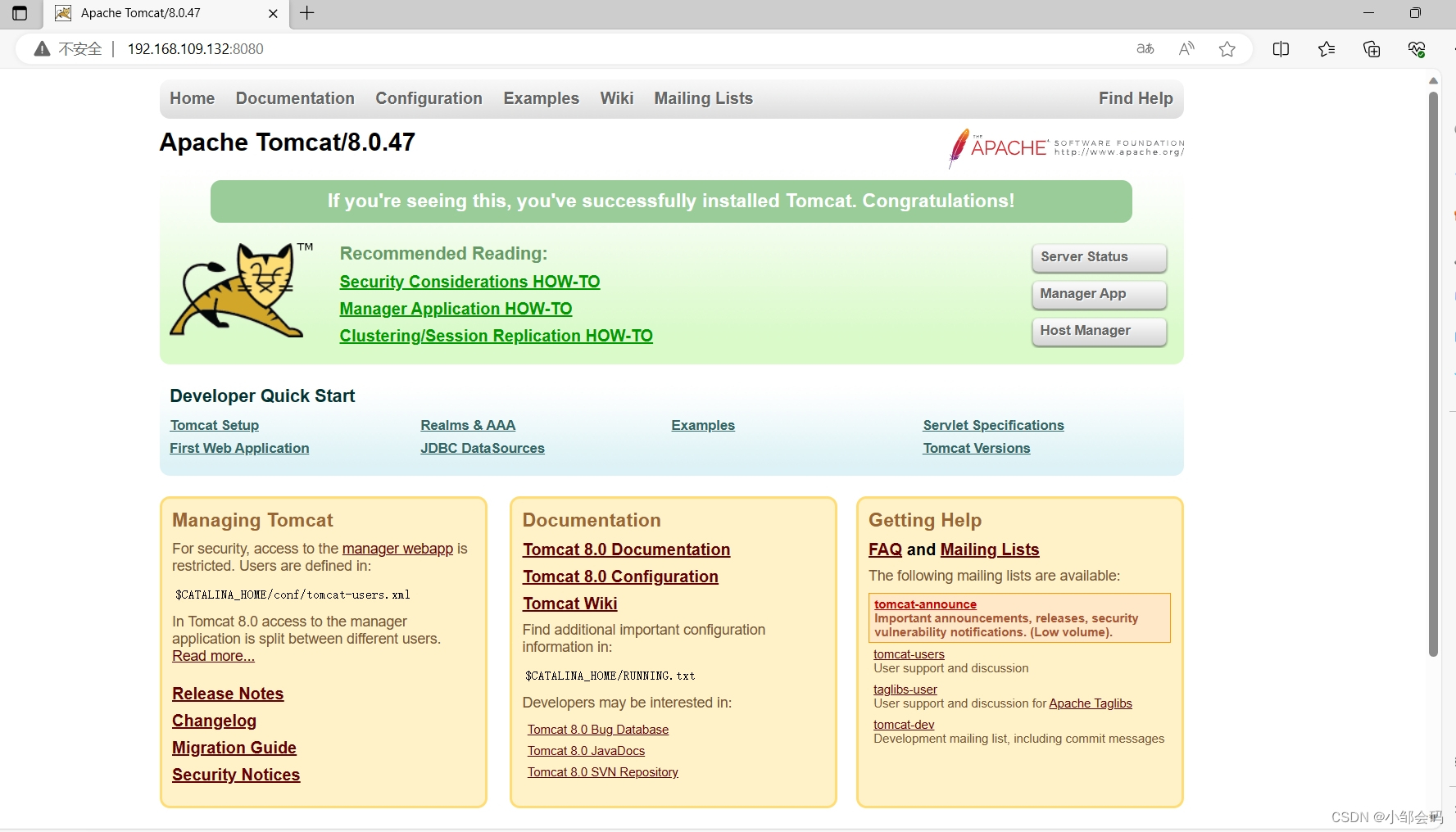
Task: Open the Changelog link
Action: 214,721
